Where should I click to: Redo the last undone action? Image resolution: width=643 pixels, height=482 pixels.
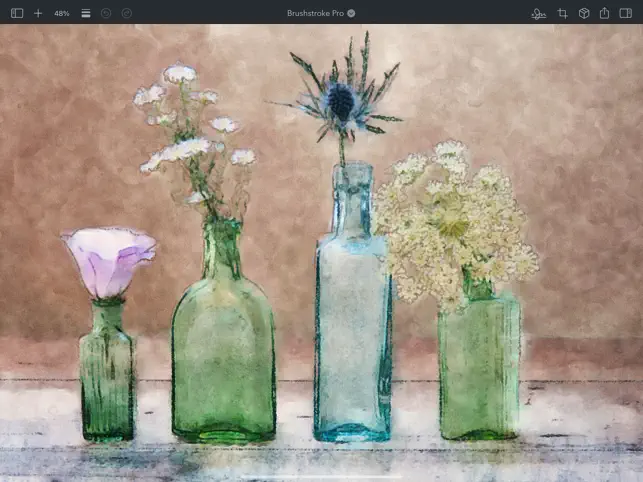coord(127,13)
